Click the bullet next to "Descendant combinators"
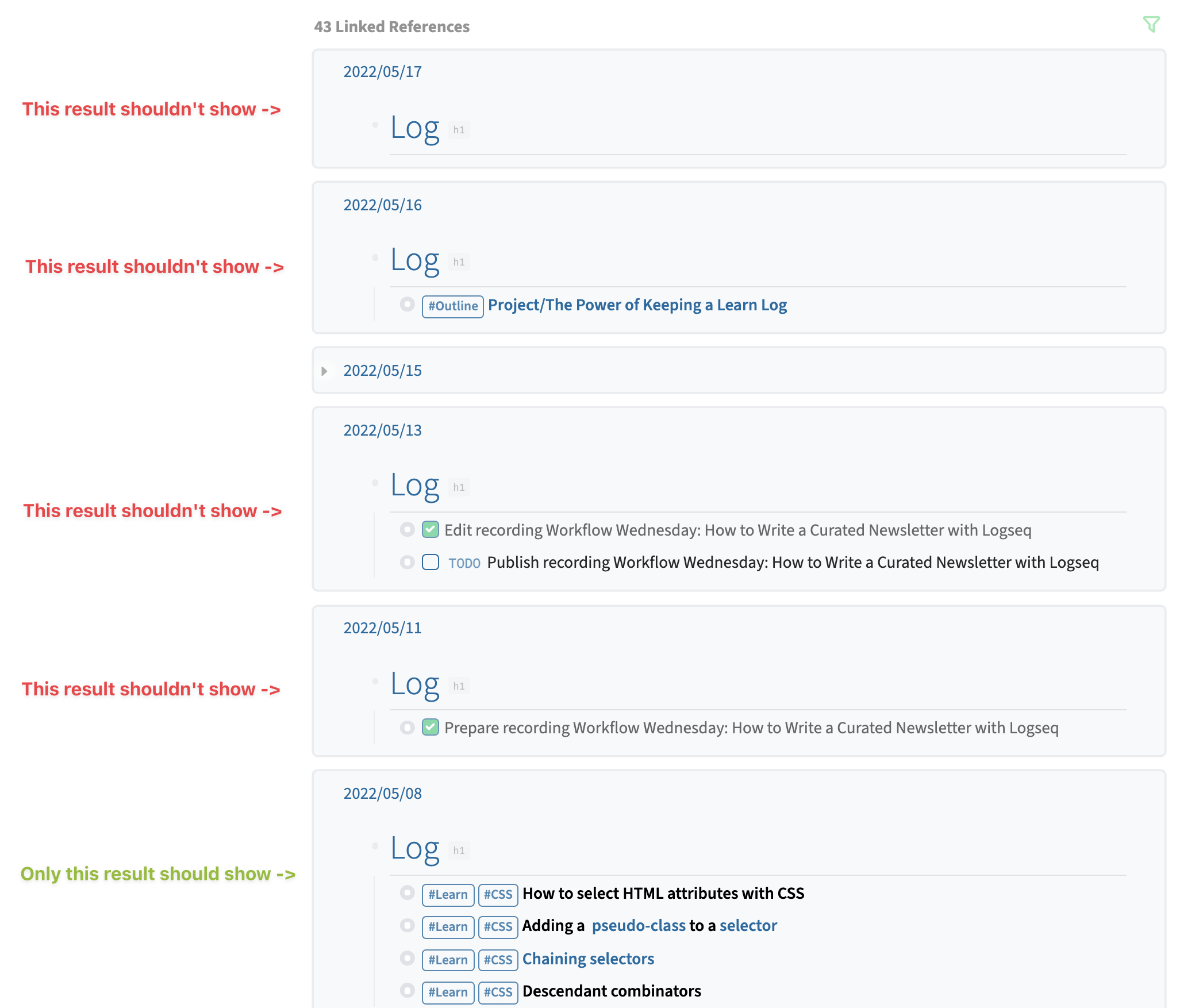The height and width of the screenshot is (1008, 1199). point(408,991)
